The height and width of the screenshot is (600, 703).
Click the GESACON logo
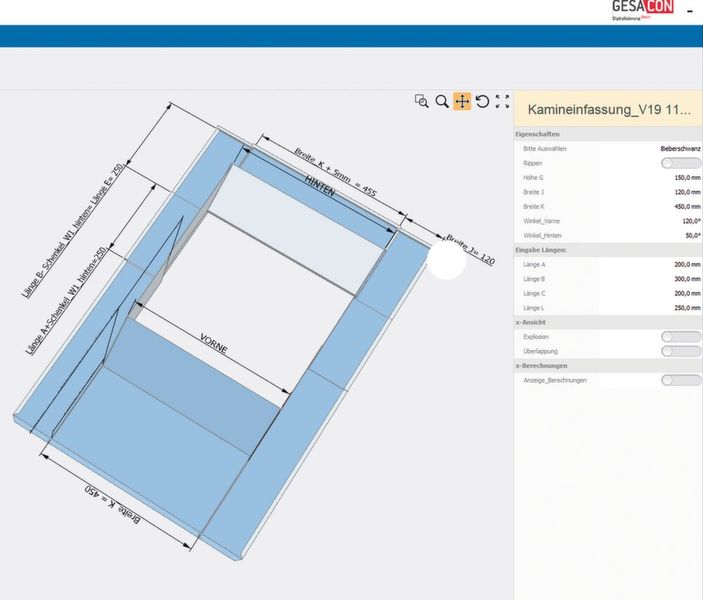[642, 9]
